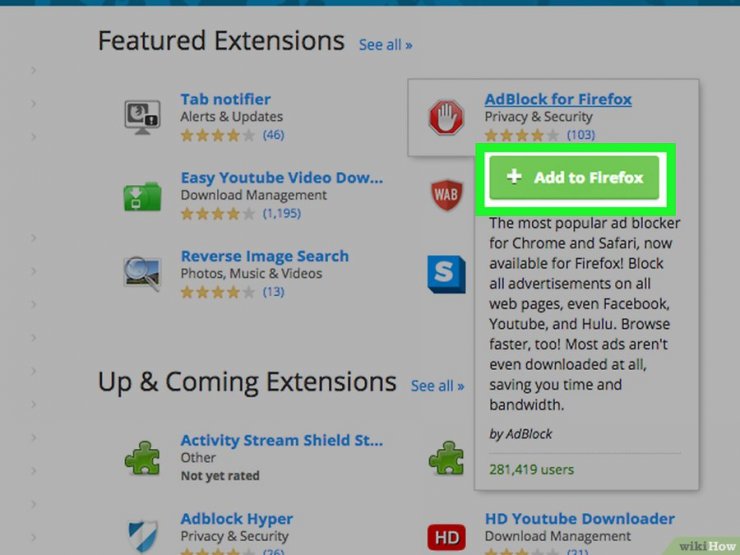Screen dimensions: 740x555
Task: Click the Activity Stream Shield puzzle icon
Action: coord(142,458)
